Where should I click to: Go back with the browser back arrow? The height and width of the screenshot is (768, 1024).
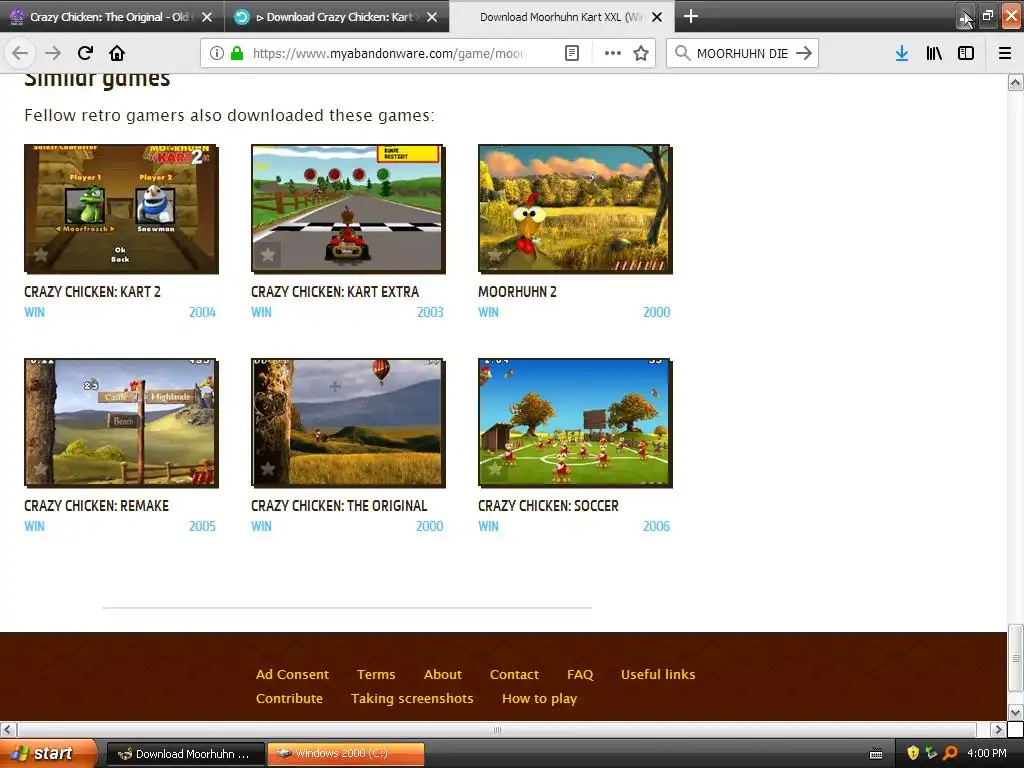click(x=20, y=53)
